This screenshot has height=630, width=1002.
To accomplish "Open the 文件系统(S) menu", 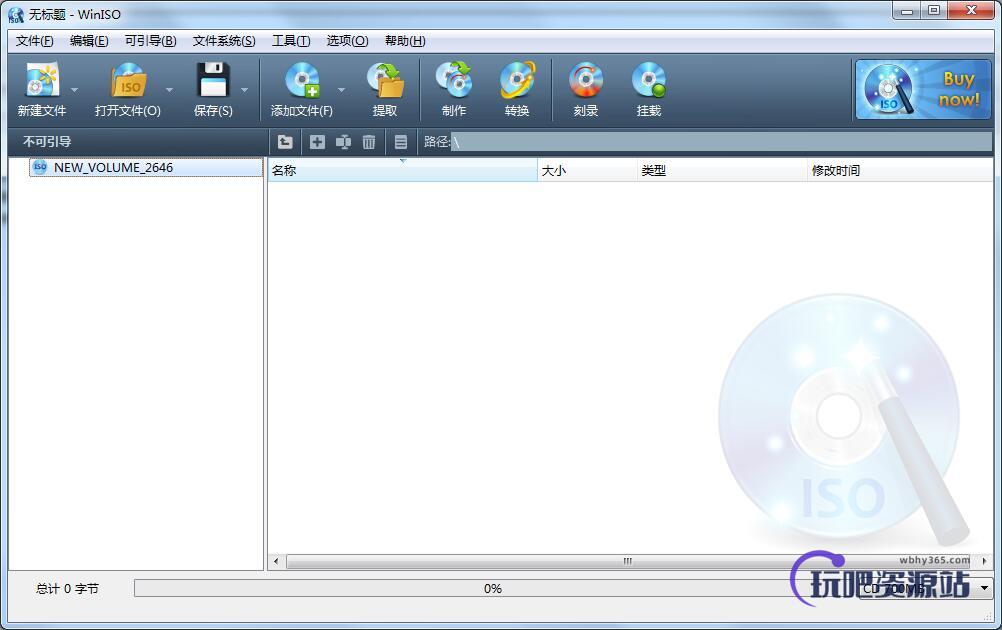I will 224,41.
